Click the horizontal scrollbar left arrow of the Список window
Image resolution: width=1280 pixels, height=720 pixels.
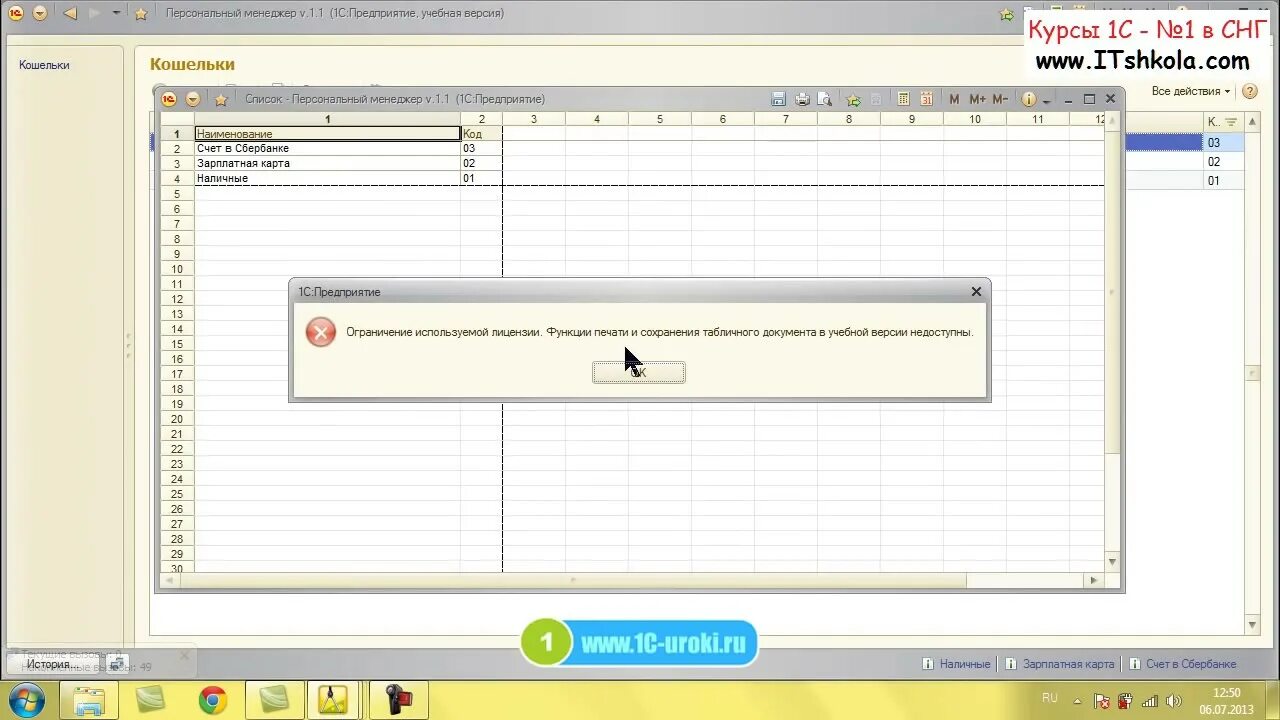pos(169,580)
